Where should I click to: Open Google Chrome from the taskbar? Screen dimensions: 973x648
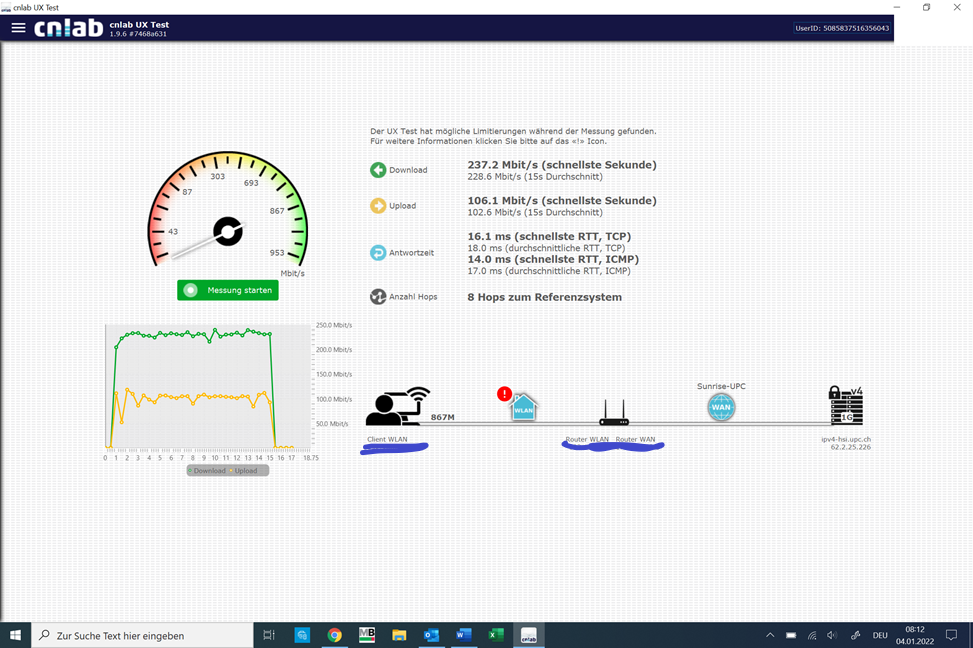[335, 635]
